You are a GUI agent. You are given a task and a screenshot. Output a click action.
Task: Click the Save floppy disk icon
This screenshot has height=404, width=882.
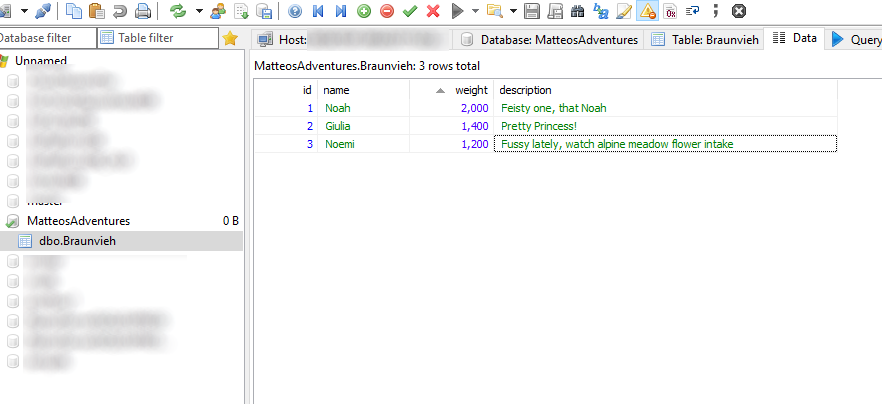tap(532, 10)
